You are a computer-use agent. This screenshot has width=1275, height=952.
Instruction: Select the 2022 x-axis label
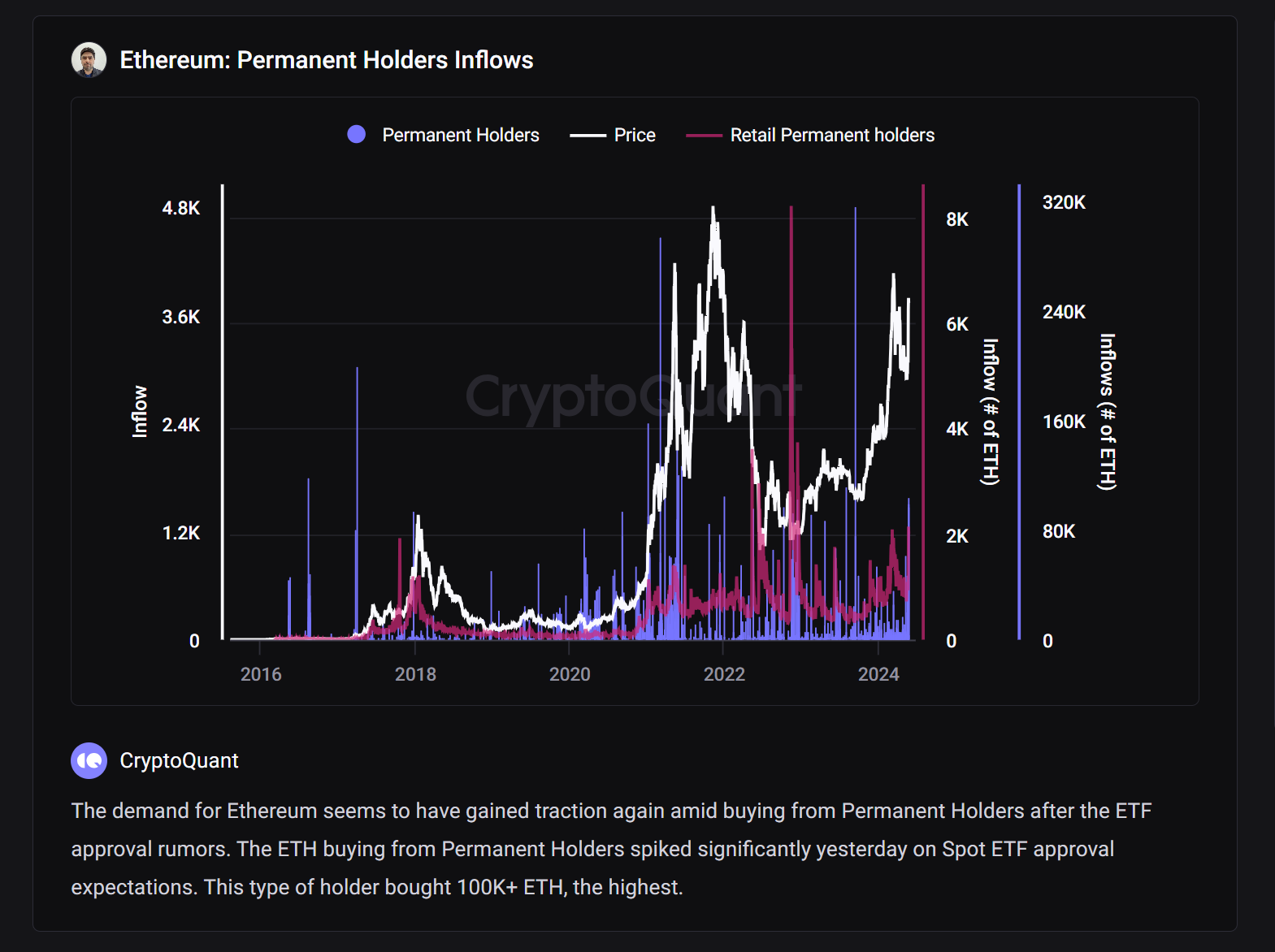point(724,674)
